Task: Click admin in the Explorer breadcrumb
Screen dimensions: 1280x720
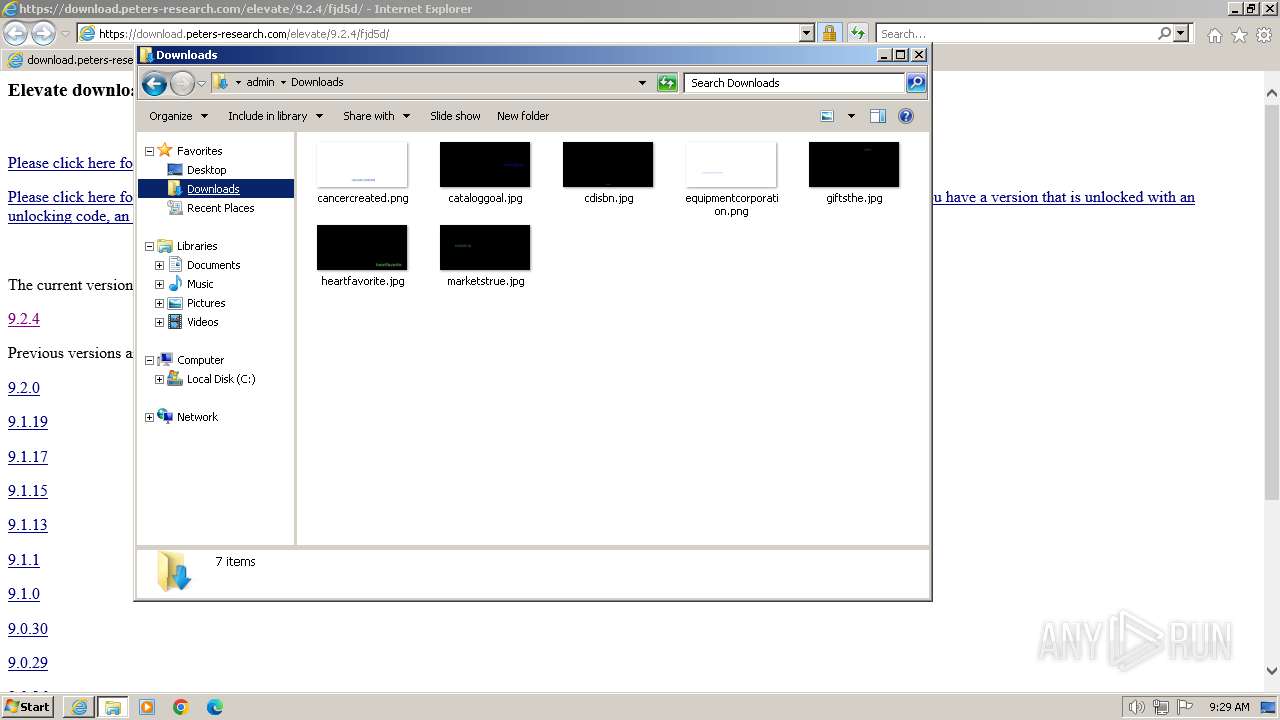Action: (x=260, y=83)
